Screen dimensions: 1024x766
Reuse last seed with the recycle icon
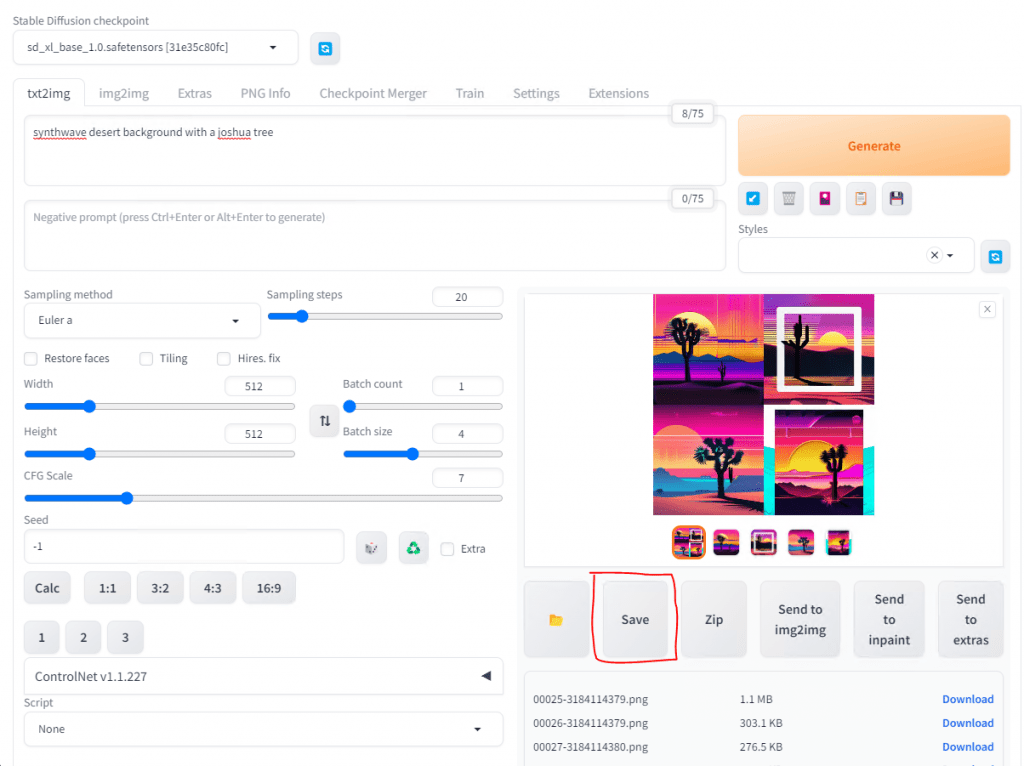pyautogui.click(x=413, y=548)
